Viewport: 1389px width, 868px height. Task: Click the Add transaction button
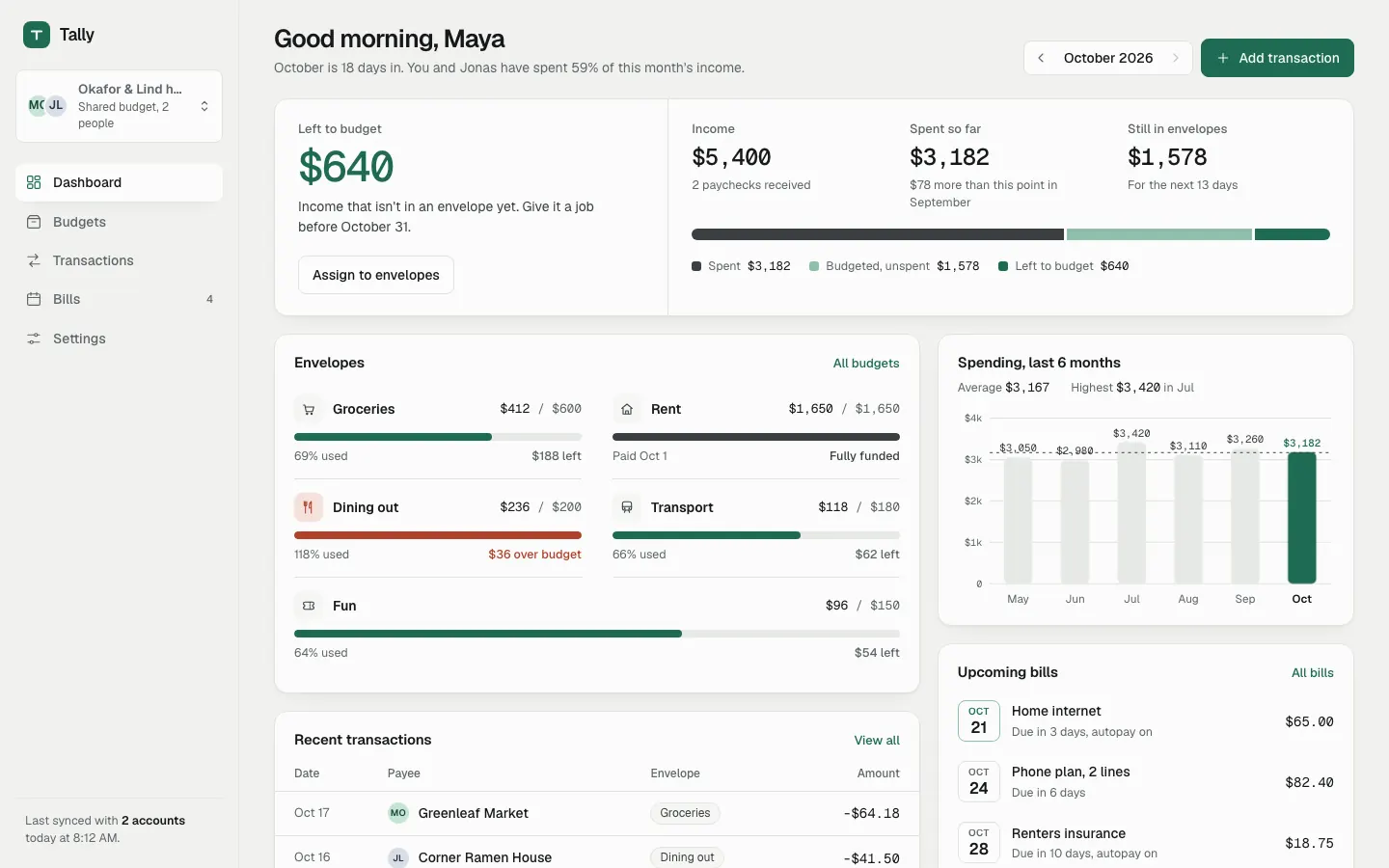(x=1277, y=58)
